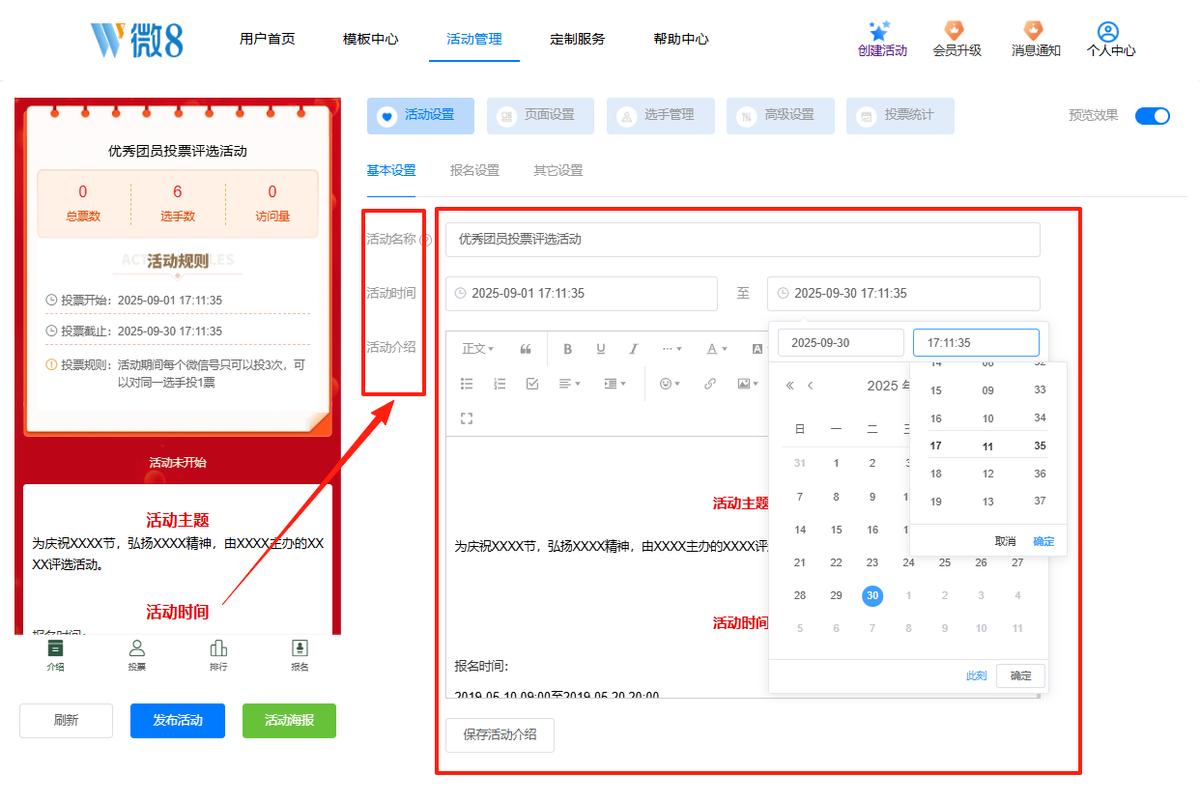
Task: Click the start time field 2025-09-01 17:11:35
Action: click(x=582, y=294)
